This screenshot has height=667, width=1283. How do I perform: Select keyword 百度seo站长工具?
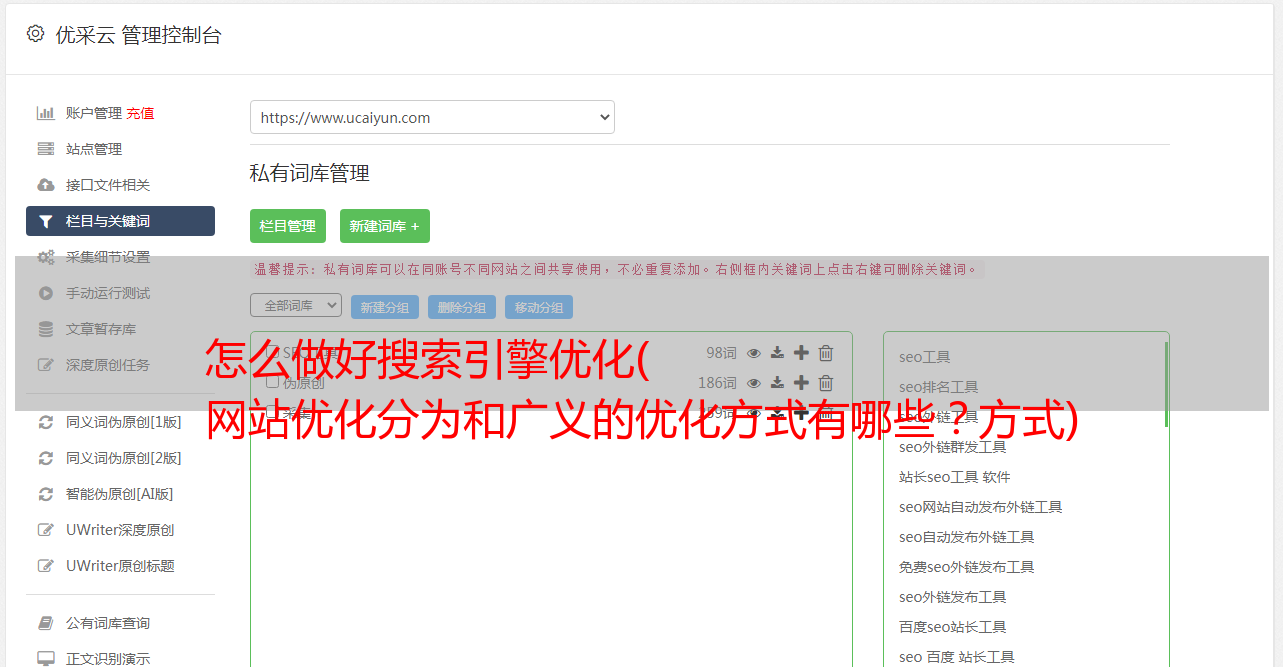[x=953, y=627]
